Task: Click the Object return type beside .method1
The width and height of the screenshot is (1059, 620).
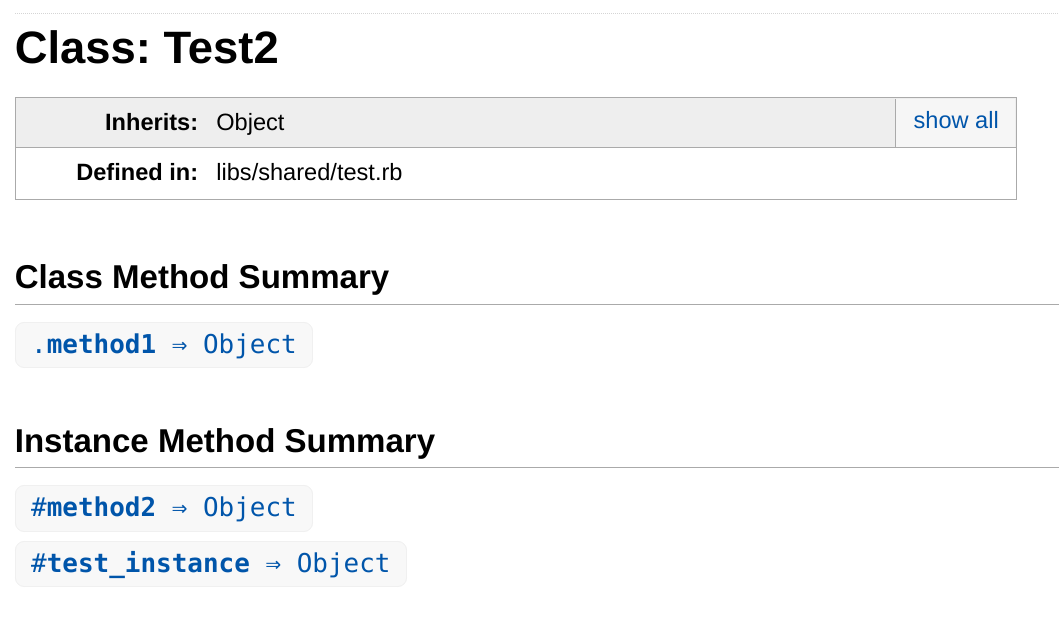Action: 249,345
